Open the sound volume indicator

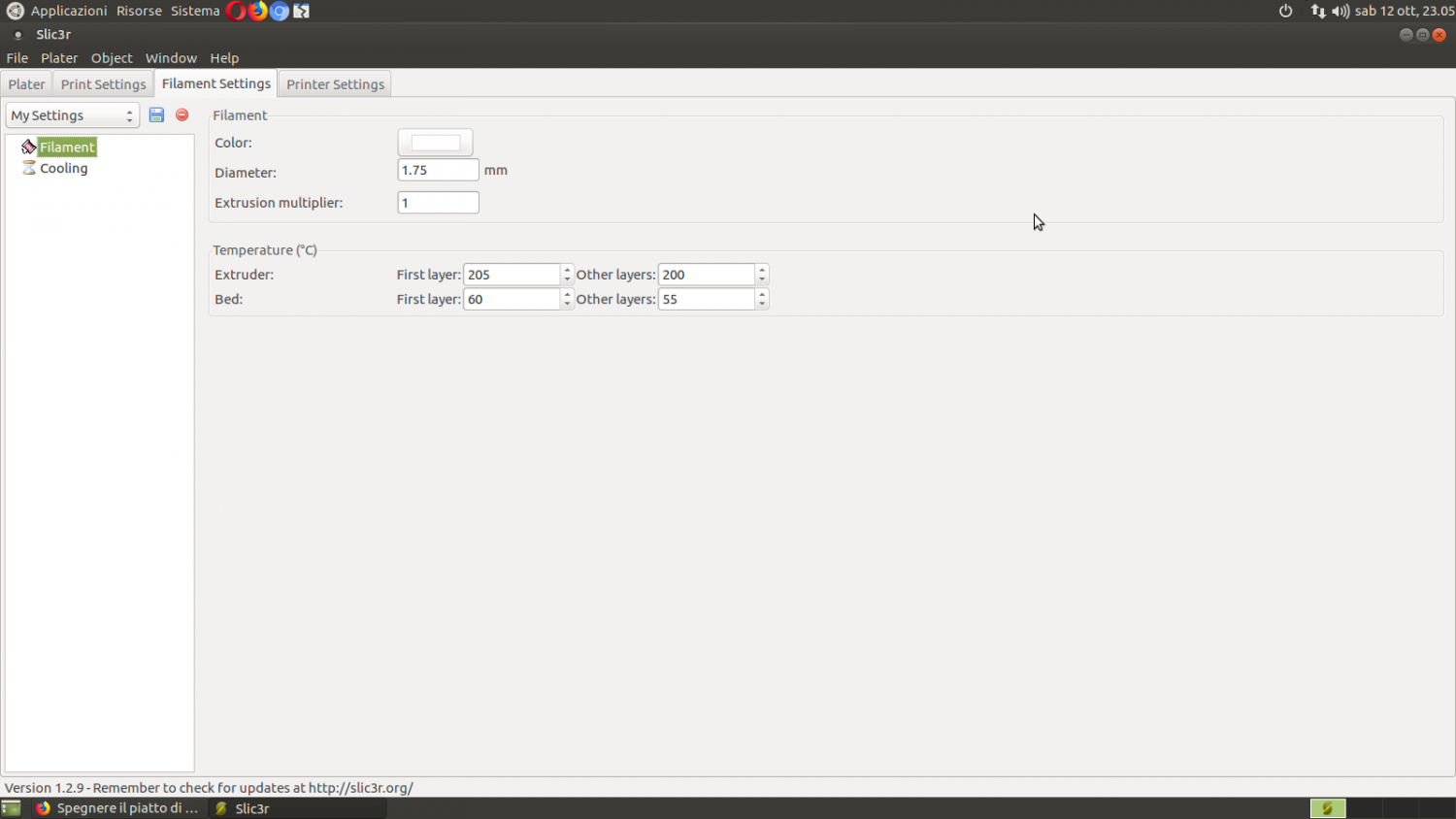tap(1340, 11)
